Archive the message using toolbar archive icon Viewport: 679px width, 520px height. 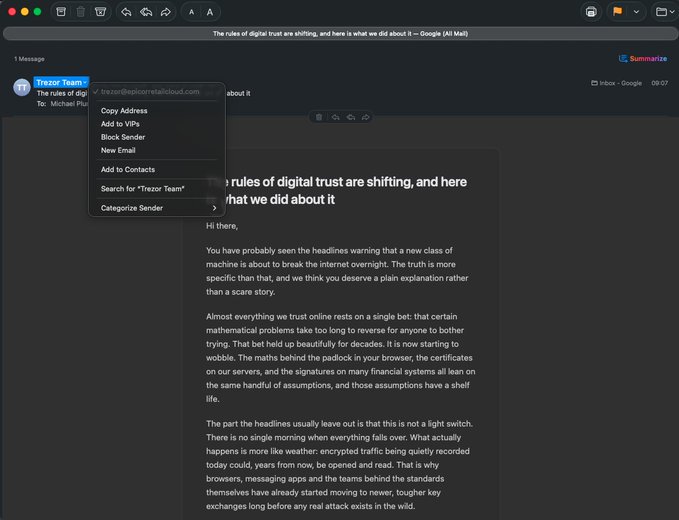coord(61,12)
